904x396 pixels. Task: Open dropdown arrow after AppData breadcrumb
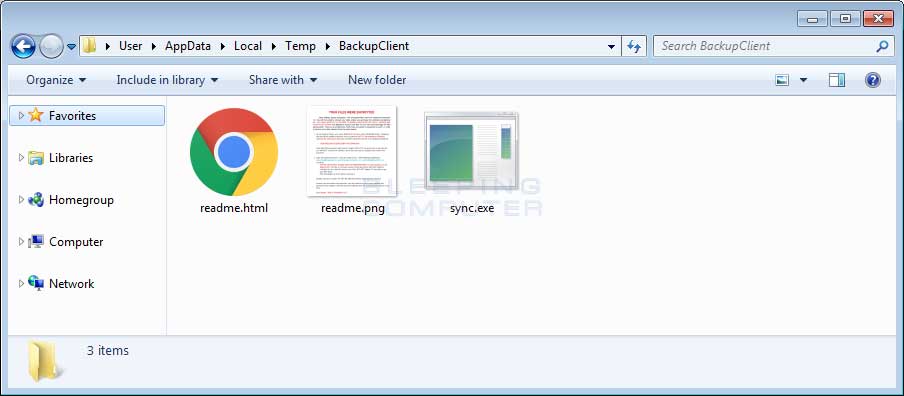click(223, 47)
